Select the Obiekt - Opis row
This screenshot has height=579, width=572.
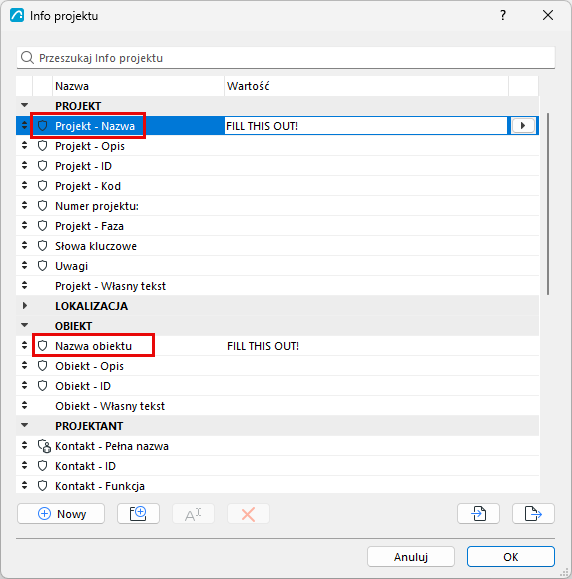coord(277,366)
